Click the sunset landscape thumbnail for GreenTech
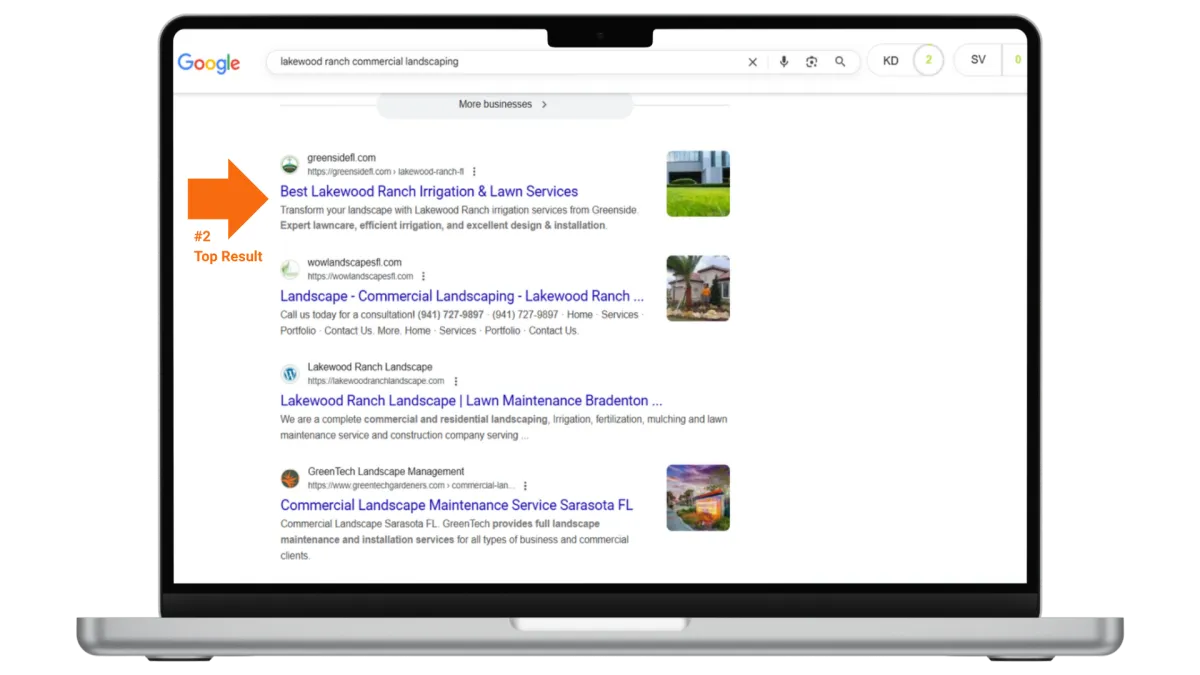Image resolution: width=1200 pixels, height=675 pixels. pyautogui.click(x=698, y=497)
